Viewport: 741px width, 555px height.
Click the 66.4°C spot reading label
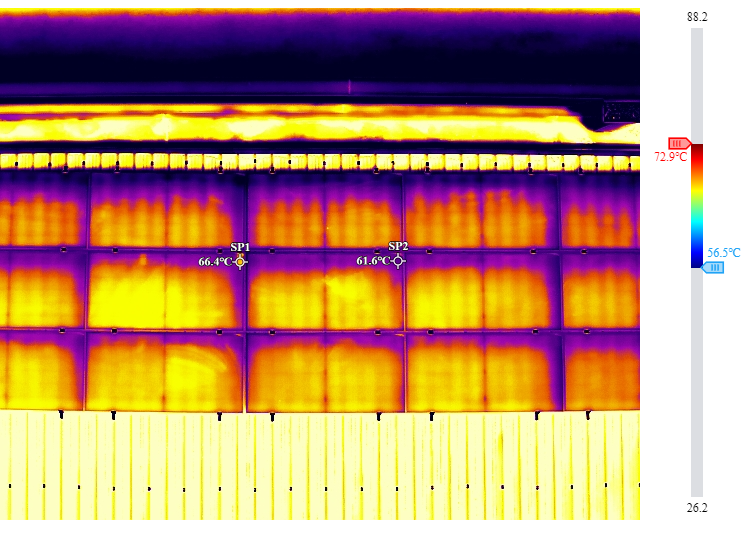tap(215, 262)
